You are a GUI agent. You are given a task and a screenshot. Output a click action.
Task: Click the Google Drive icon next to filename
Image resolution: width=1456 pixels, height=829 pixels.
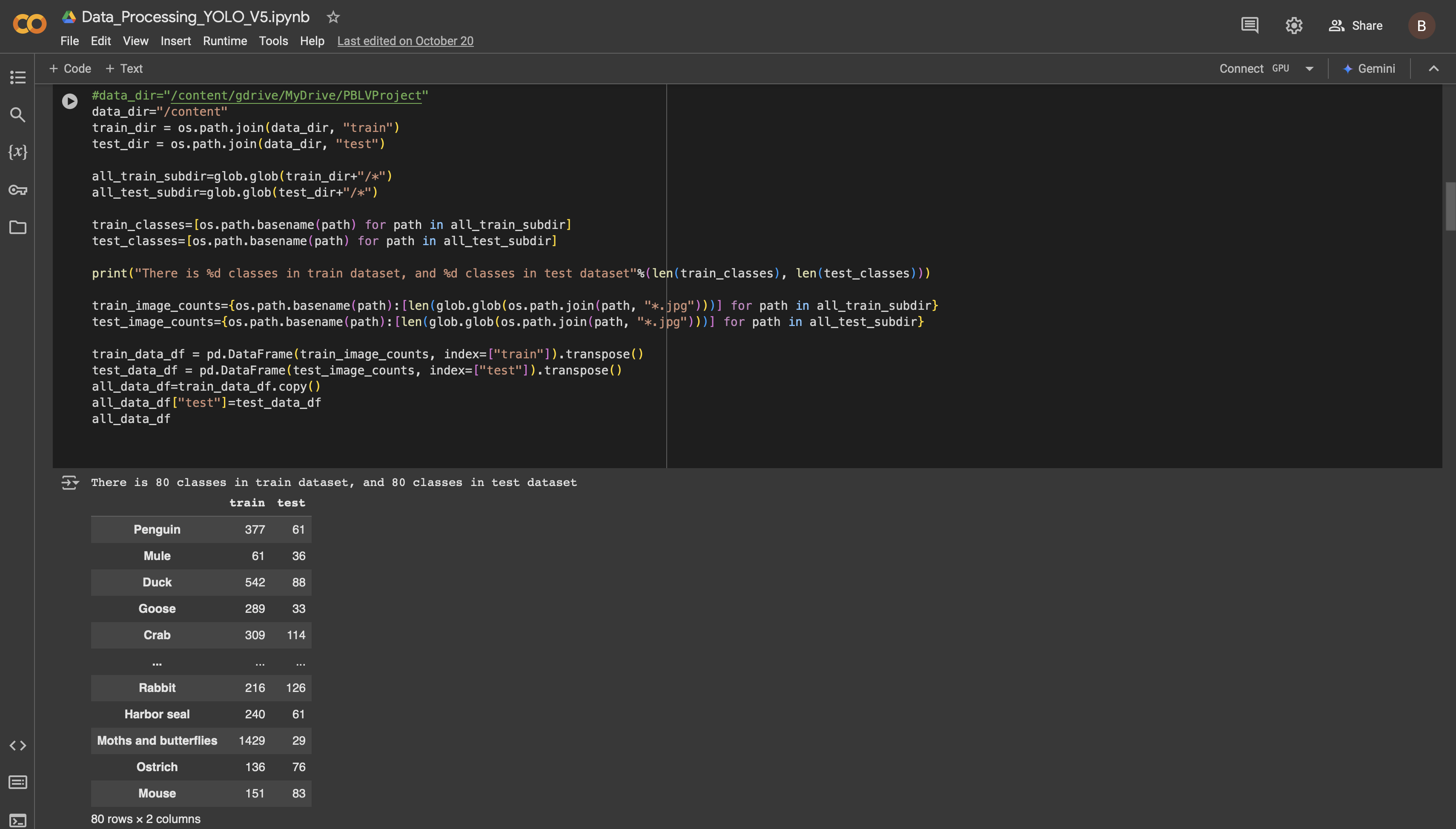[x=69, y=17]
